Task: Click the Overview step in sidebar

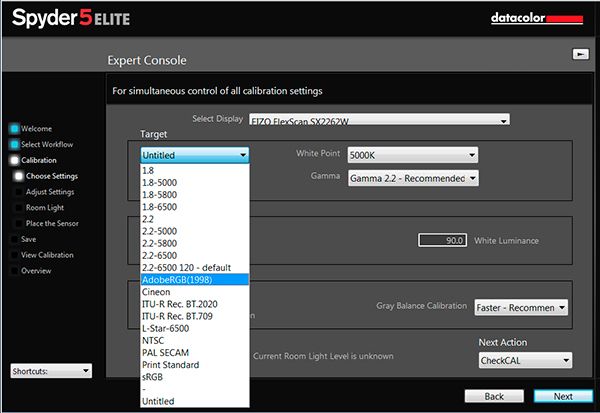Action: 36,271
